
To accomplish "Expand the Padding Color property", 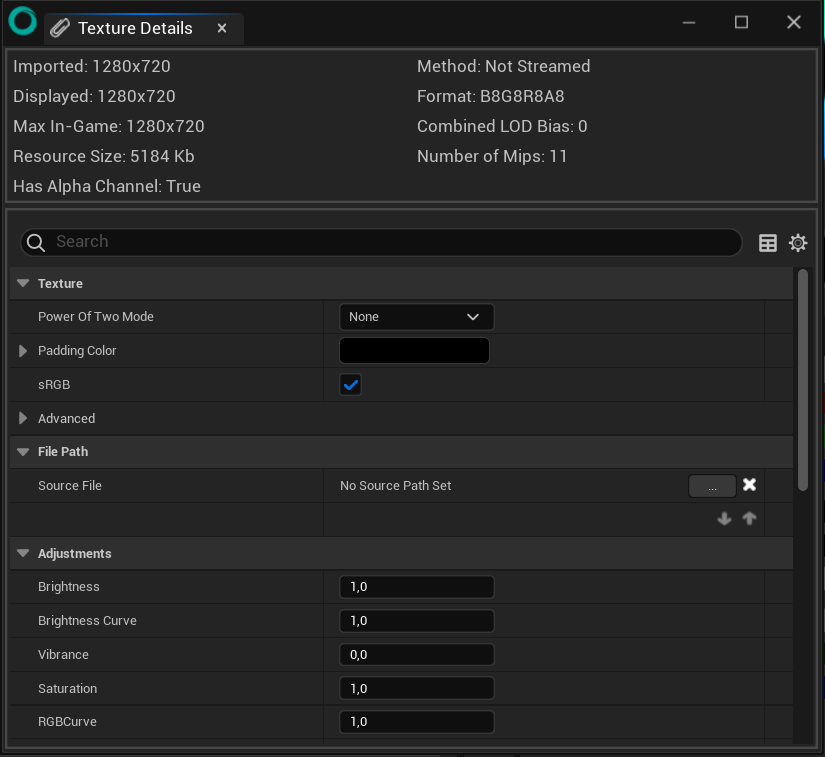I will (x=24, y=351).
